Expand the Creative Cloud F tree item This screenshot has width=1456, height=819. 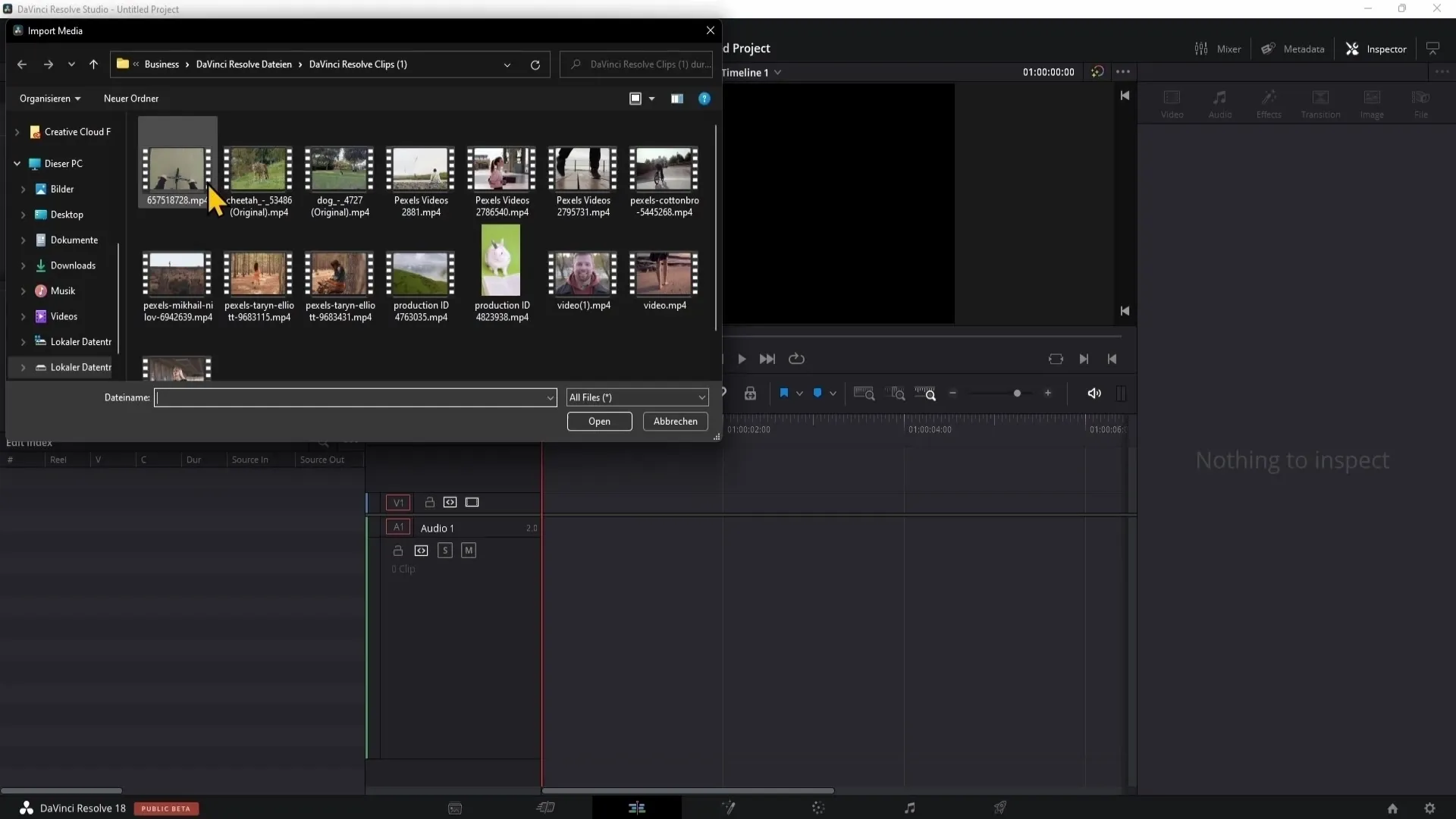click(x=17, y=131)
